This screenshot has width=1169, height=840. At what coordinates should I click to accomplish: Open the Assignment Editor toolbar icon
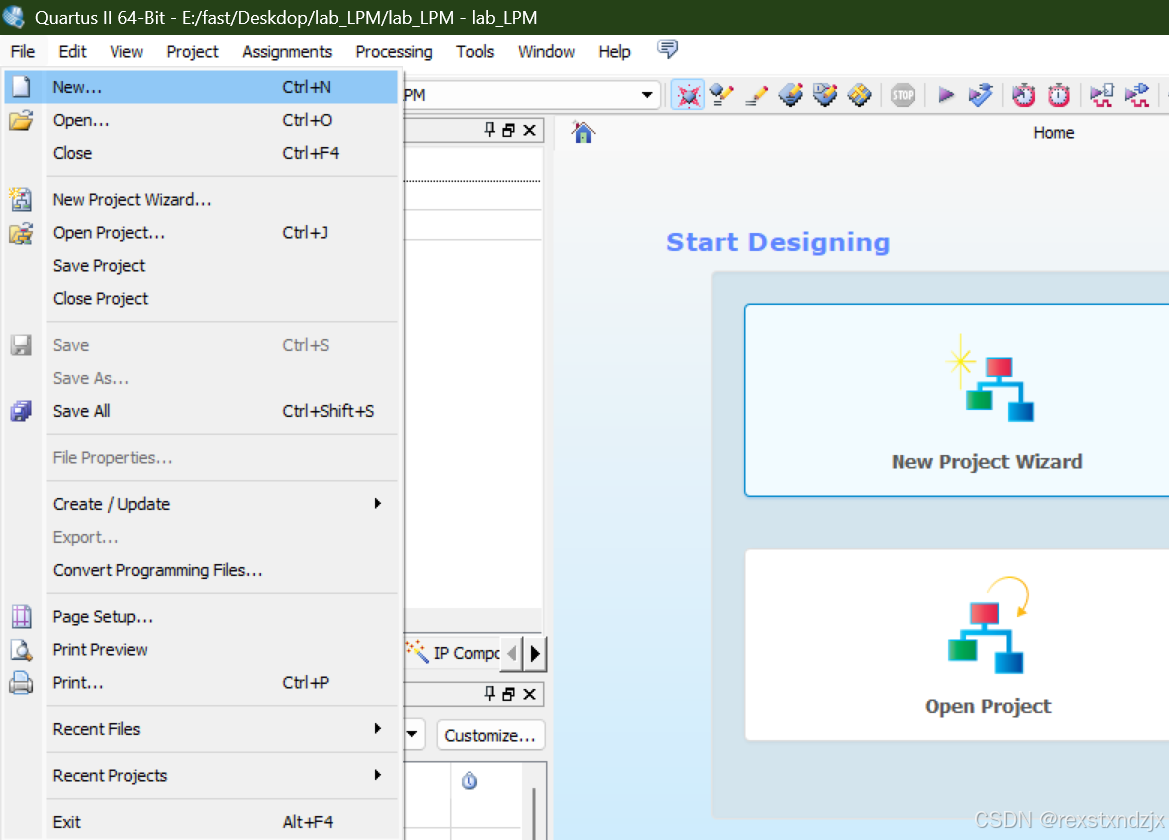721,95
